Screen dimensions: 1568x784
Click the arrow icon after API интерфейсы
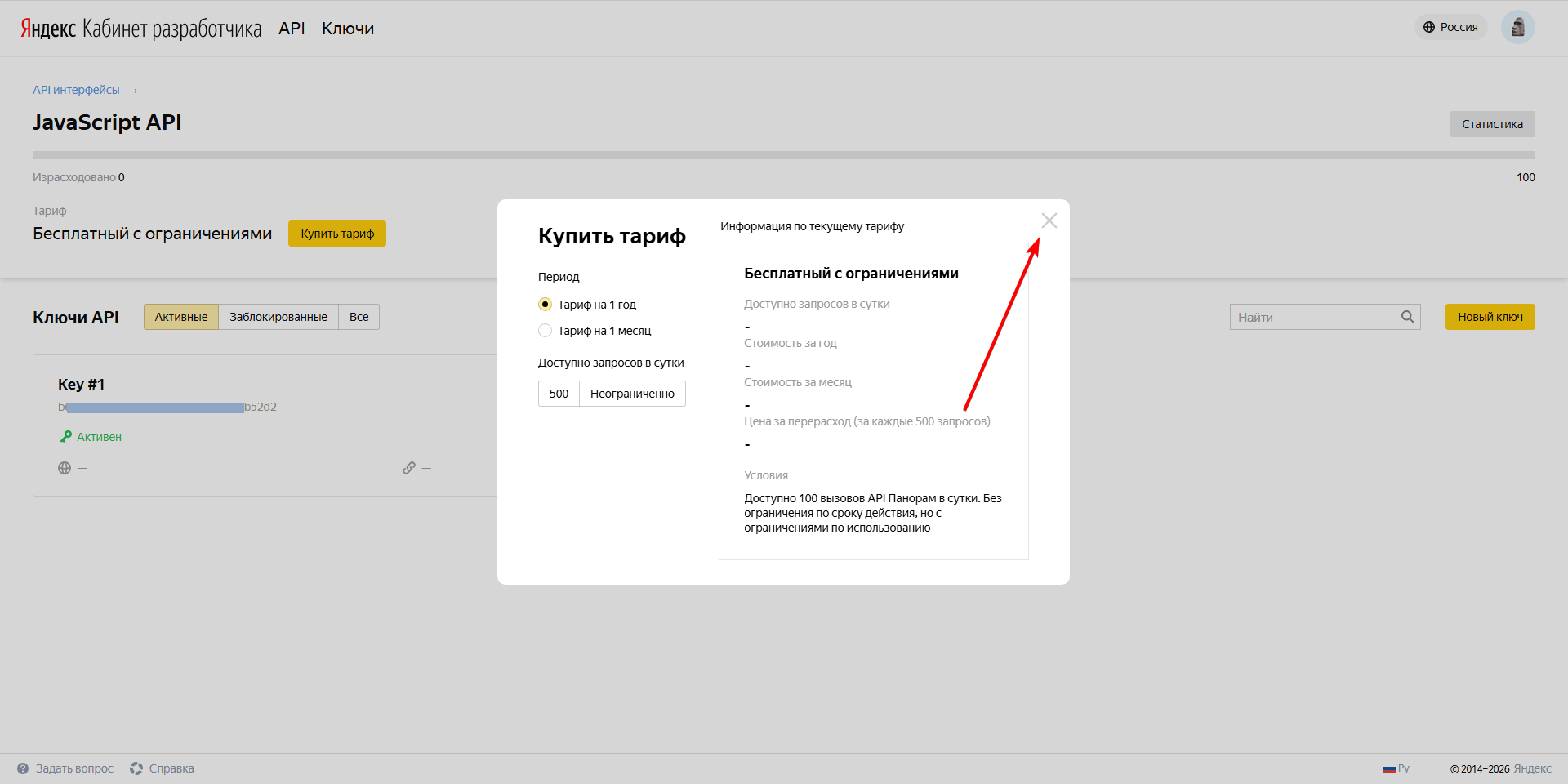point(132,91)
